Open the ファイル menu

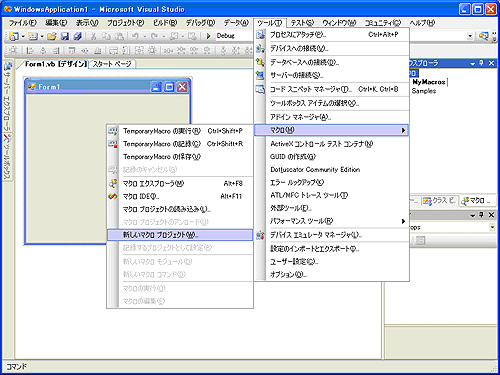pos(22,23)
